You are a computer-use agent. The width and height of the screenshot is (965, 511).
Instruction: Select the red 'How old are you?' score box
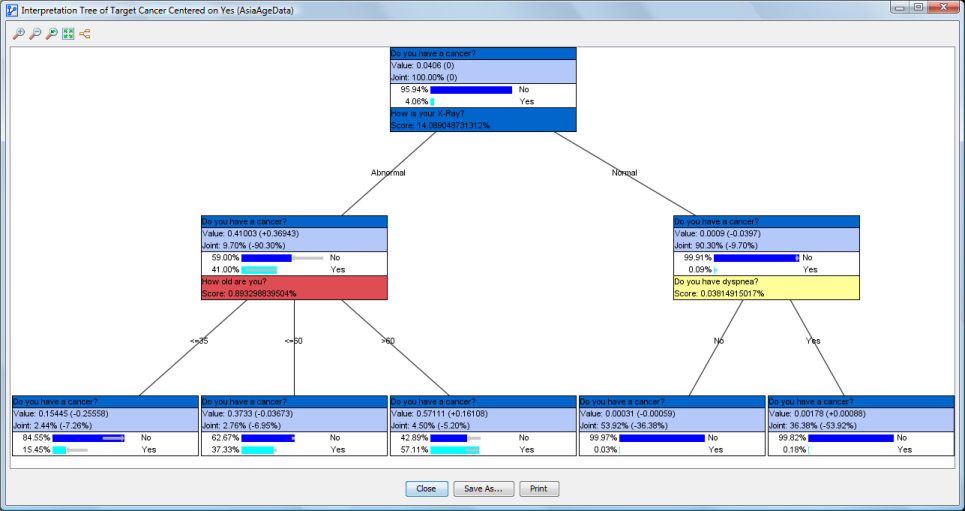294,287
